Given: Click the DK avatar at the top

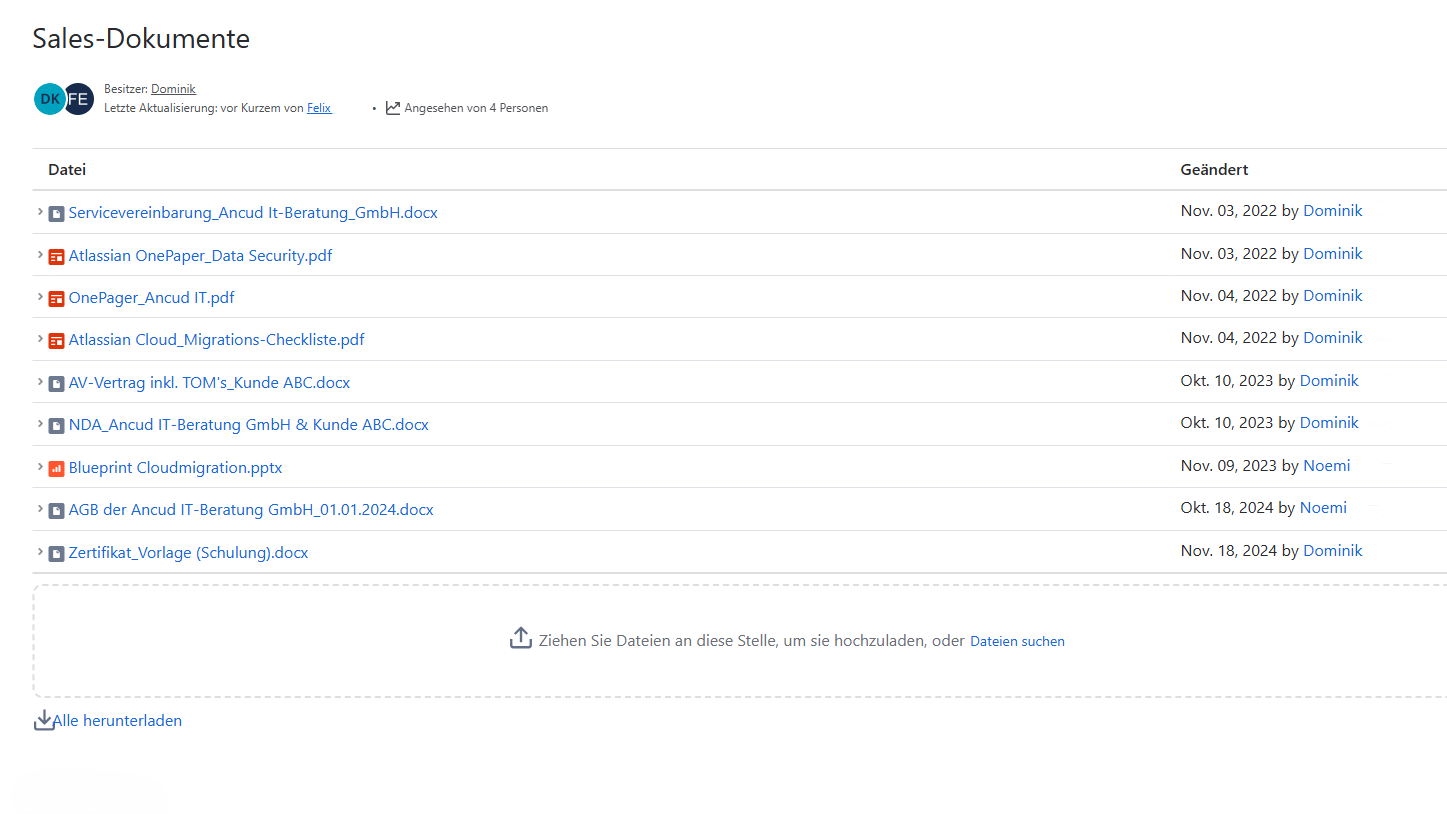Looking at the screenshot, I should point(49,99).
